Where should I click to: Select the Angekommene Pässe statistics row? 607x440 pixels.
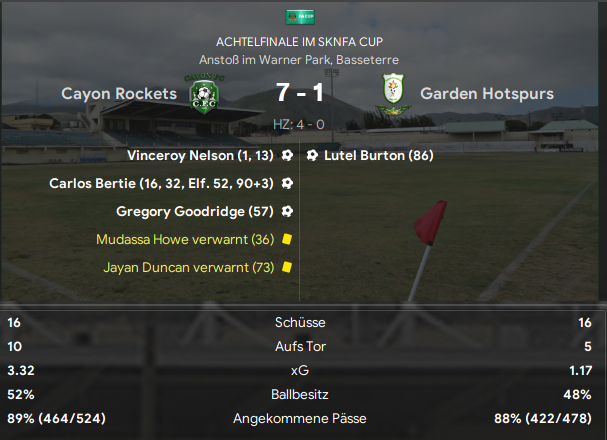tap(300, 418)
